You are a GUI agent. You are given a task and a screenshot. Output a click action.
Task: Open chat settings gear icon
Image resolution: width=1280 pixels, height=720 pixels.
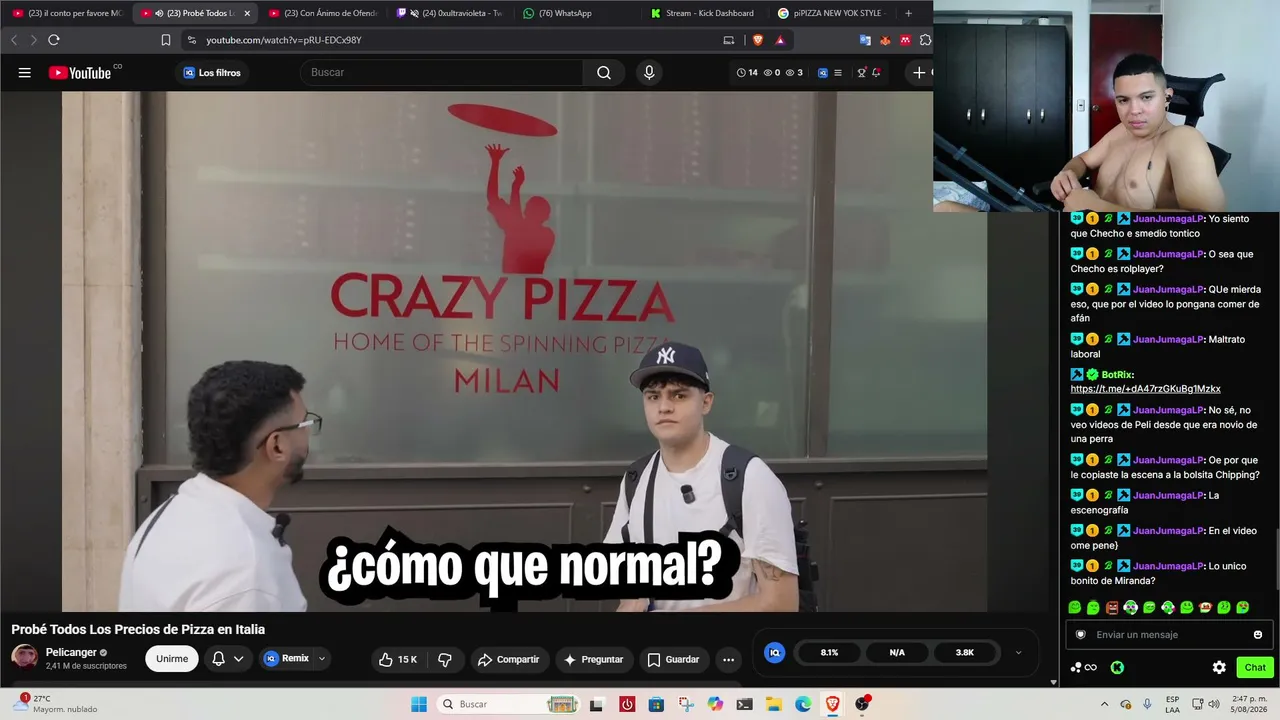pyautogui.click(x=1219, y=667)
